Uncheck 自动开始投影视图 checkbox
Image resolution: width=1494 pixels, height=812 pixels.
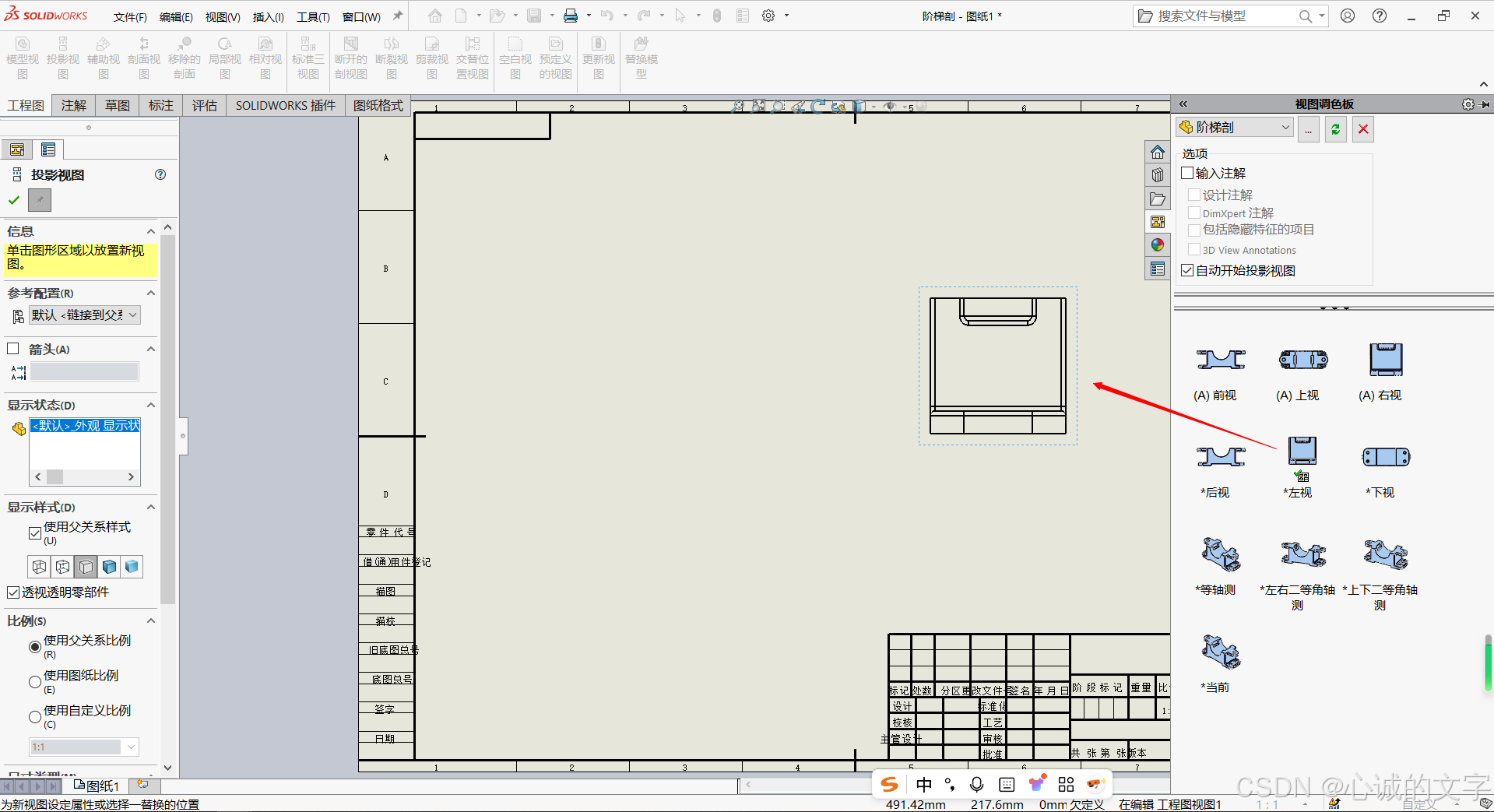1188,270
